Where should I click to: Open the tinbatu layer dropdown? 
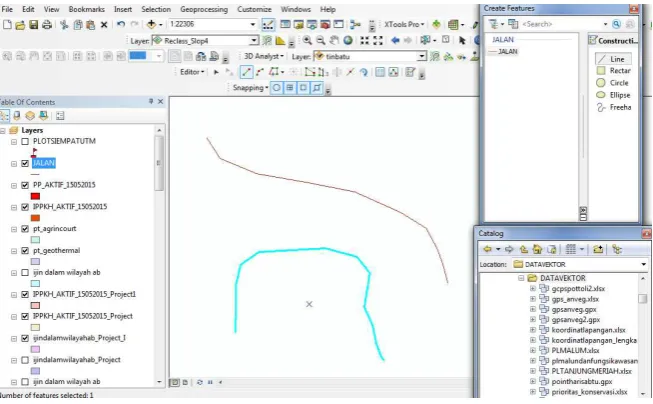(422, 56)
